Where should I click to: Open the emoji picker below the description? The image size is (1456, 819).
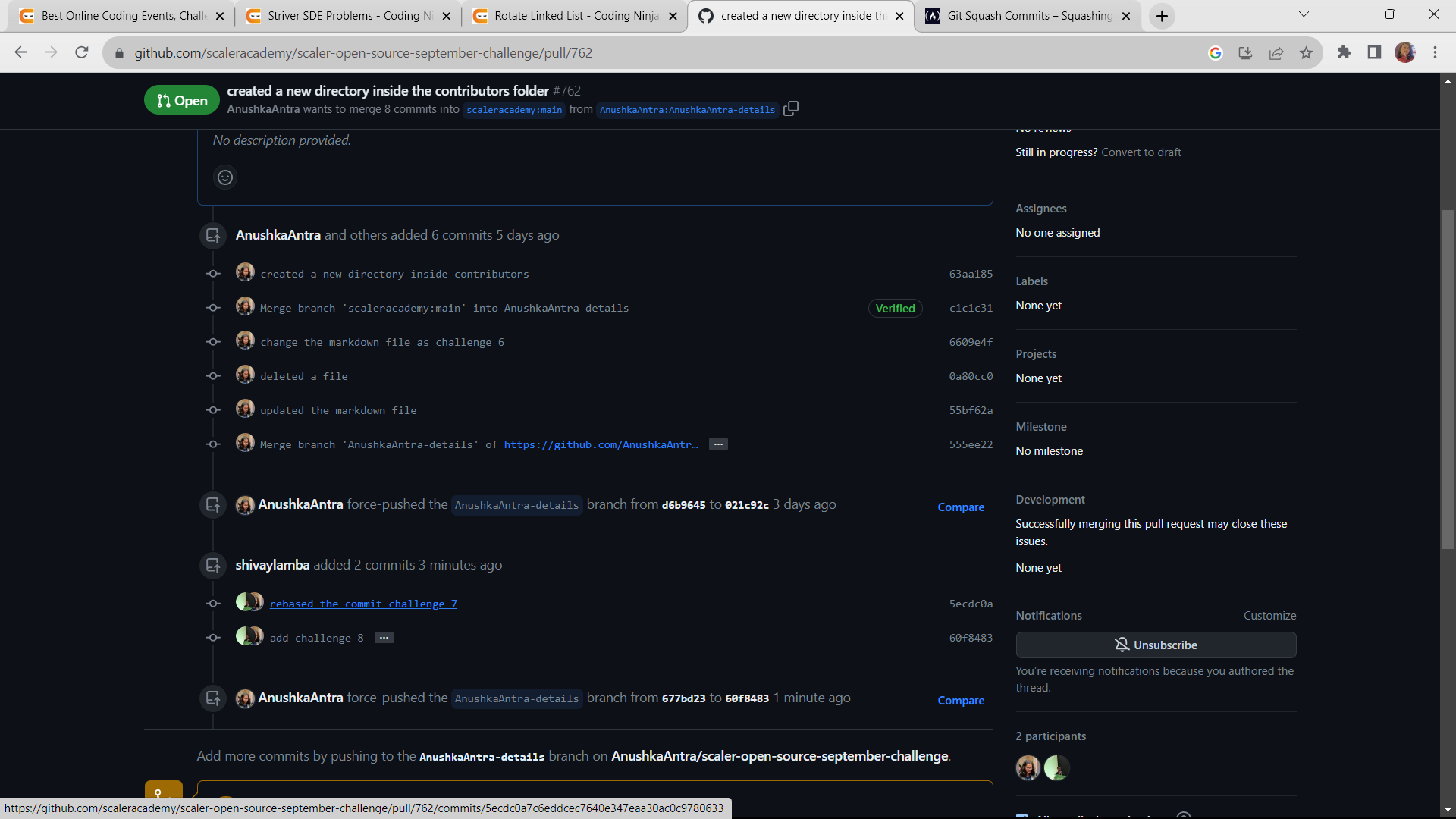pyautogui.click(x=224, y=177)
